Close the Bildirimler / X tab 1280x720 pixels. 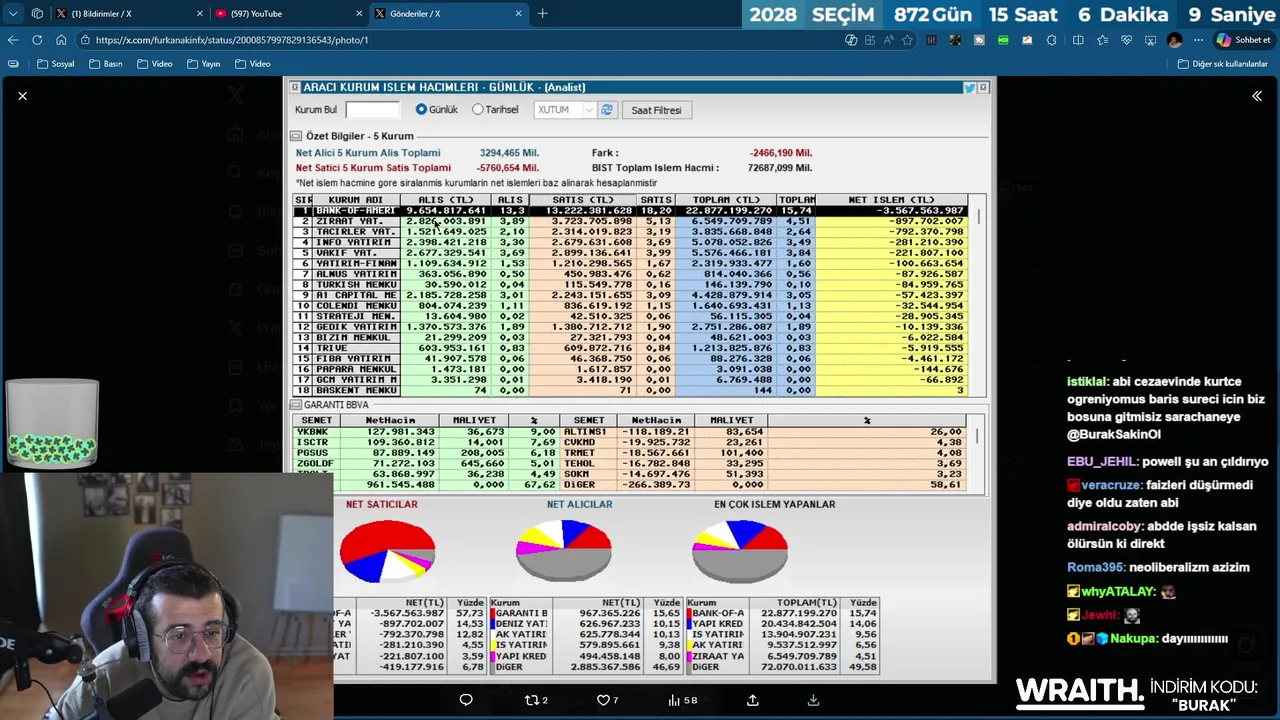[200, 14]
